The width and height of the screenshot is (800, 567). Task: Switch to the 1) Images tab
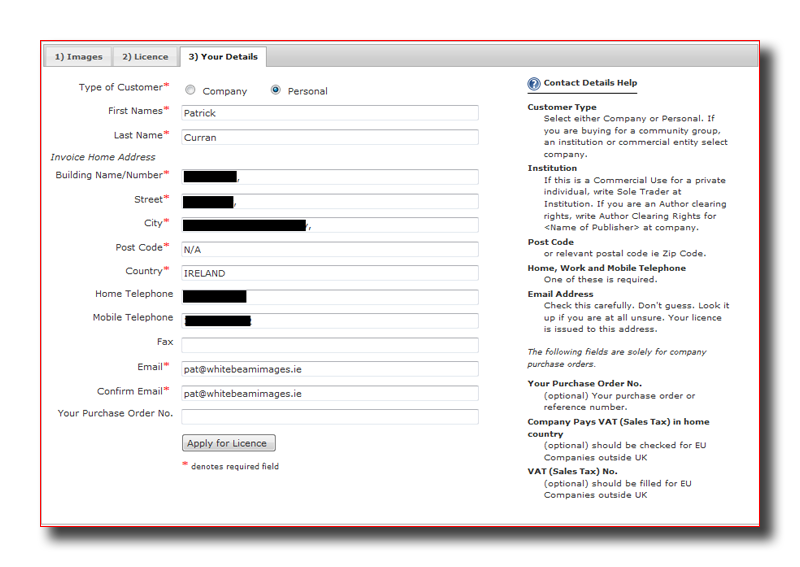(x=78, y=57)
